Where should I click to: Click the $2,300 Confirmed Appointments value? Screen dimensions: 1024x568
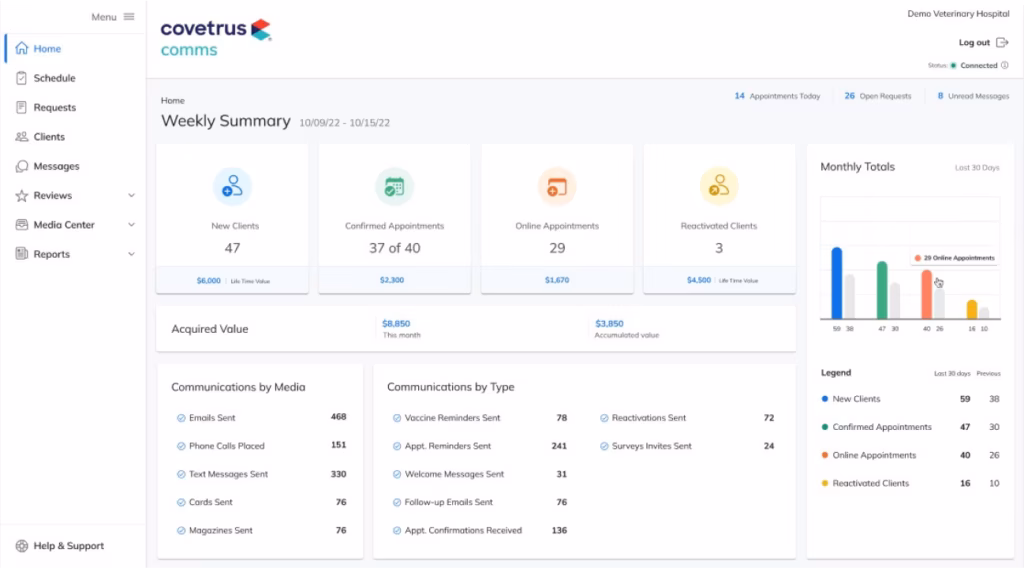click(392, 280)
